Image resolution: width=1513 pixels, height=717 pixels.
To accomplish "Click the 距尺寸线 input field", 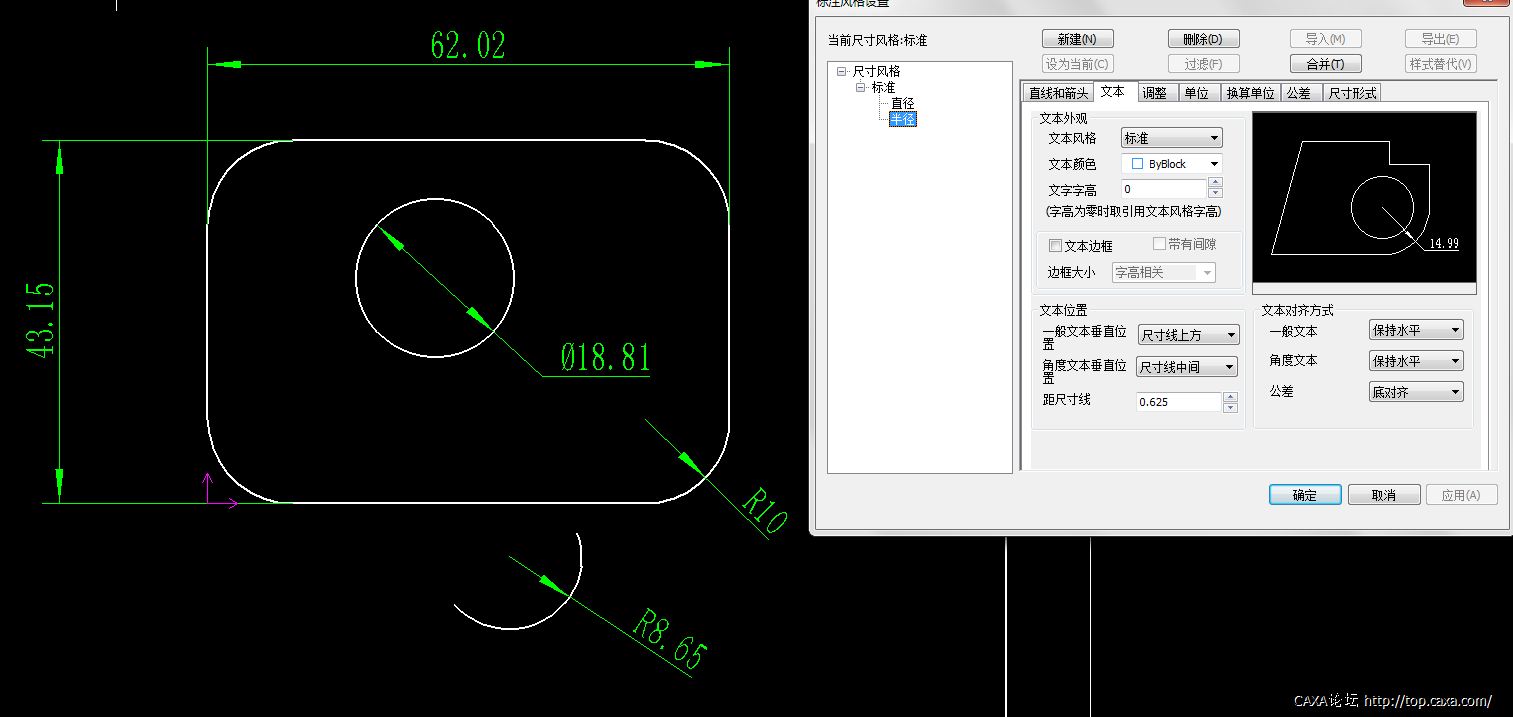I will (x=1178, y=402).
